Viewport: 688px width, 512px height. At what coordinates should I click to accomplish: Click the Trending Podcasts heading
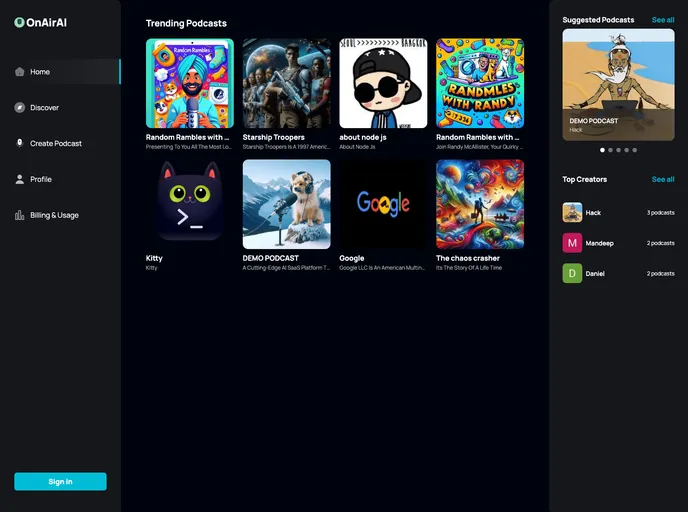click(186, 23)
